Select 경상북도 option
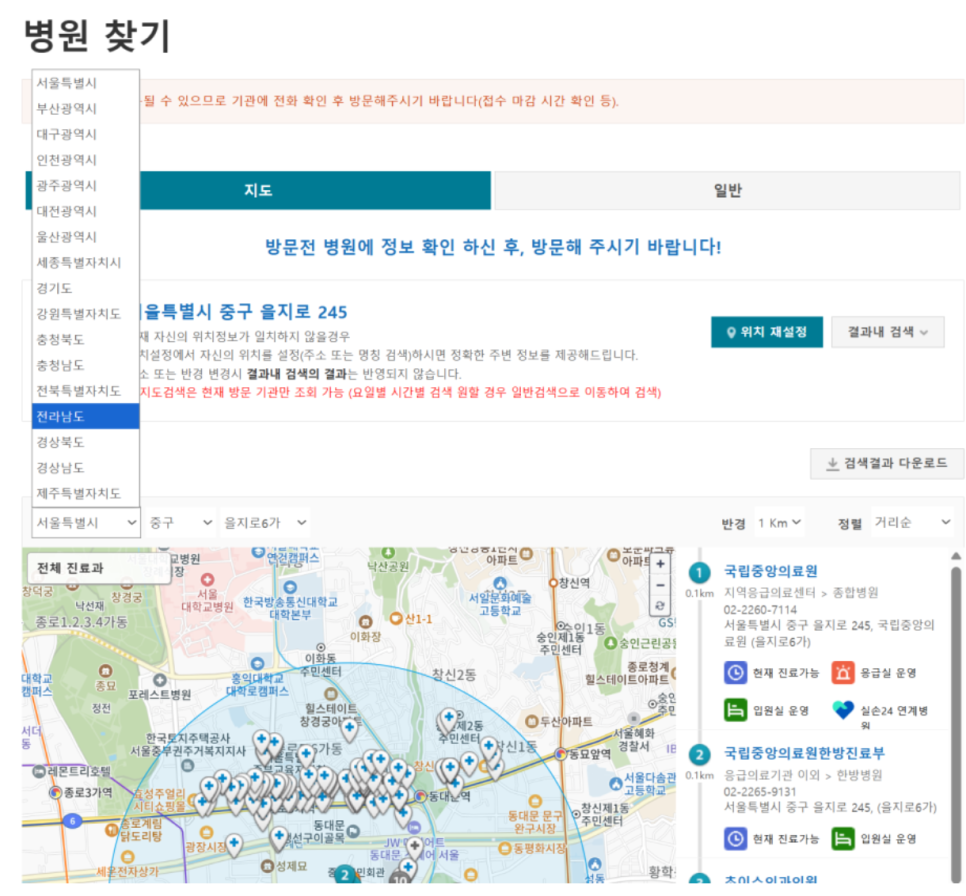This screenshot has height=896, width=966. (86, 442)
